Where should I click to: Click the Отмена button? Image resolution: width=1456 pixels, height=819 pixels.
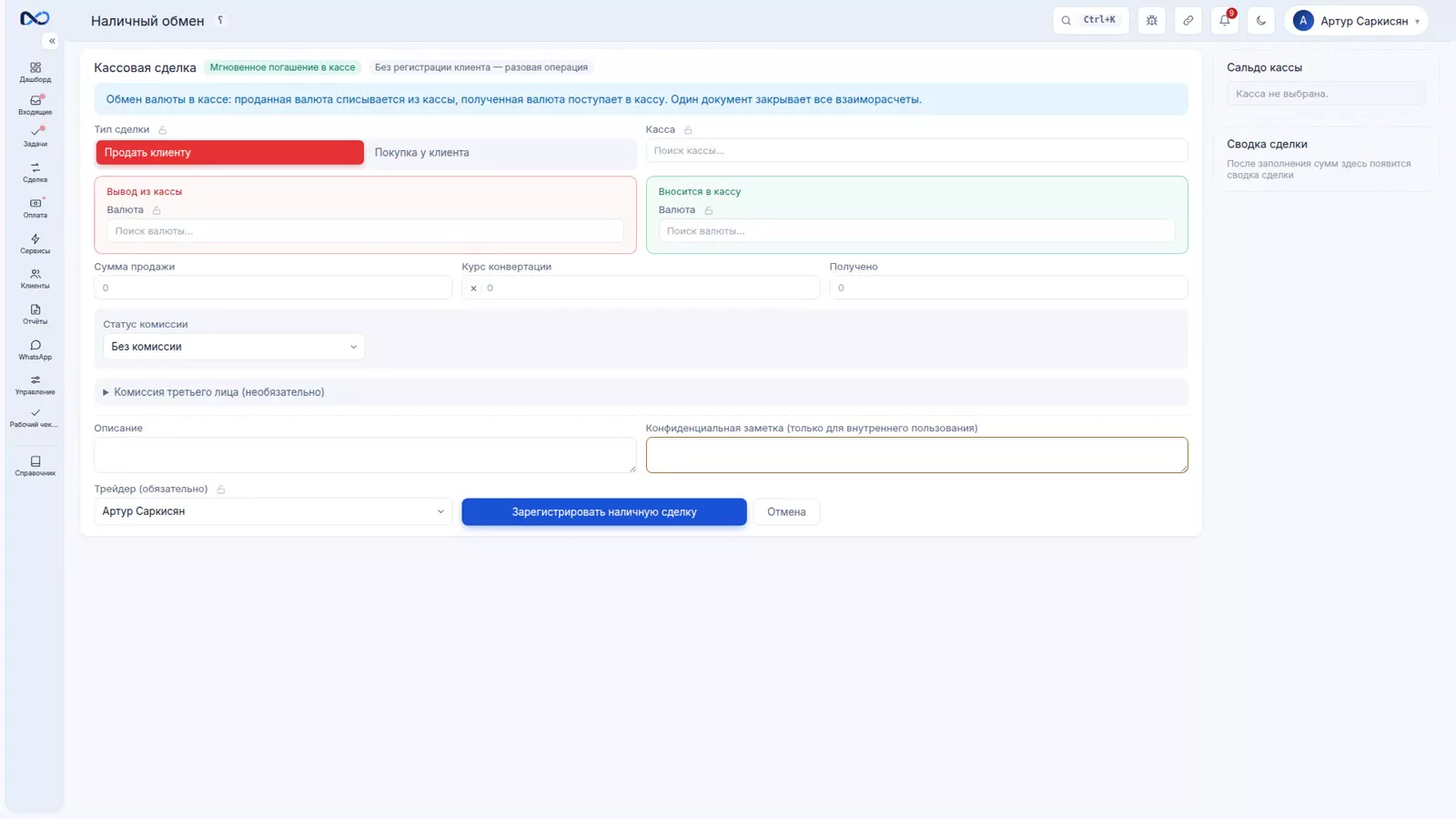[786, 512]
